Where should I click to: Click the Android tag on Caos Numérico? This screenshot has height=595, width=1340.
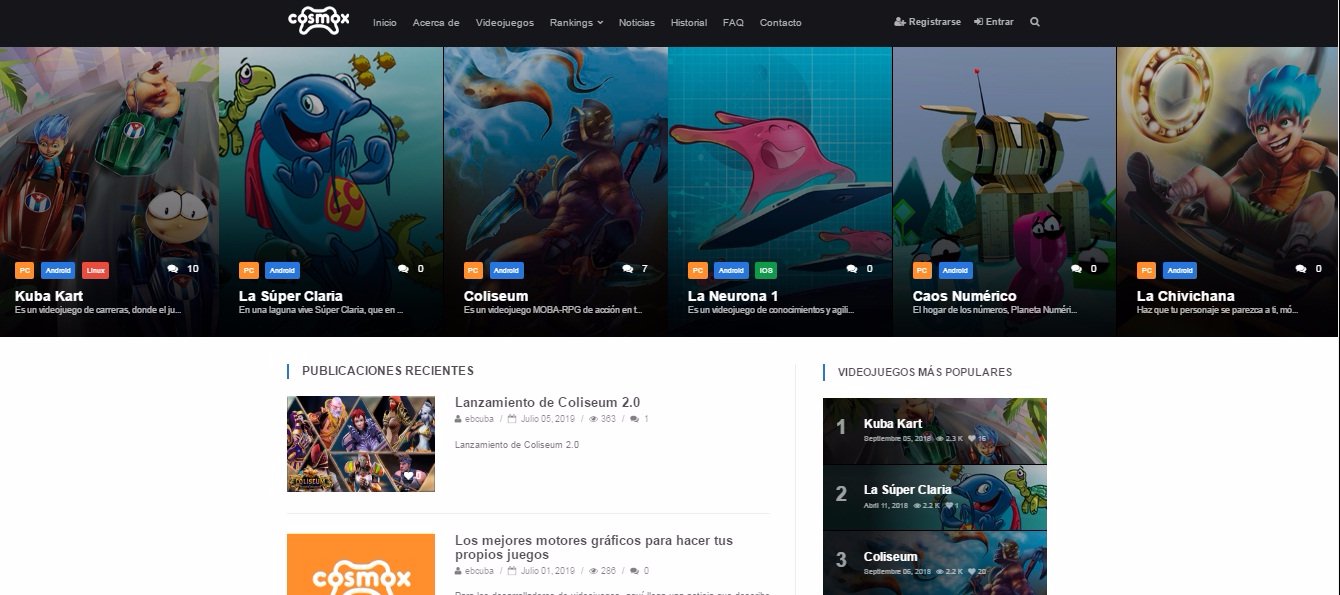point(955,270)
